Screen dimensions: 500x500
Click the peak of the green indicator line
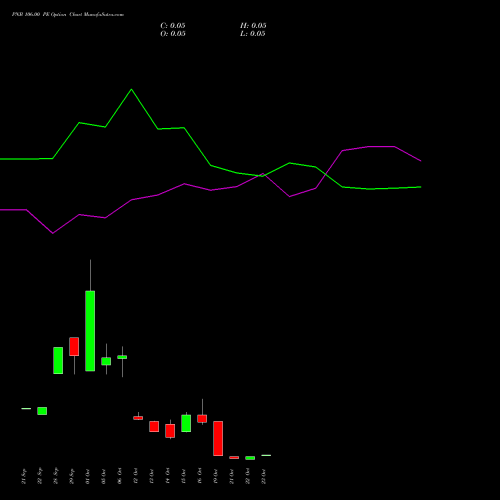click(131, 89)
